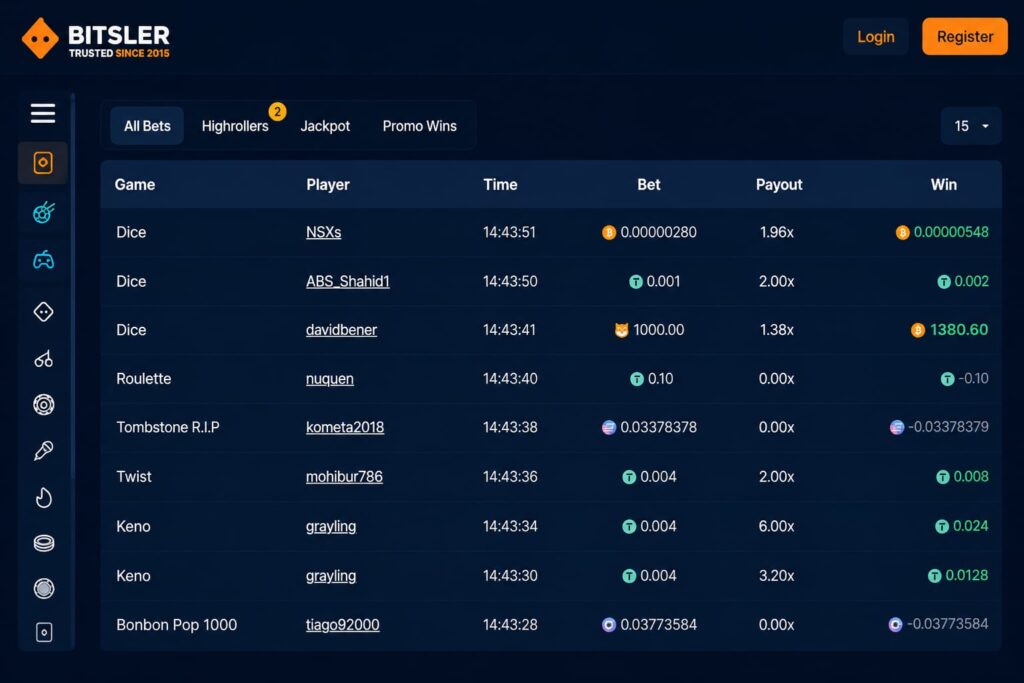
Task: Select the All Bets tab
Action: click(x=147, y=126)
